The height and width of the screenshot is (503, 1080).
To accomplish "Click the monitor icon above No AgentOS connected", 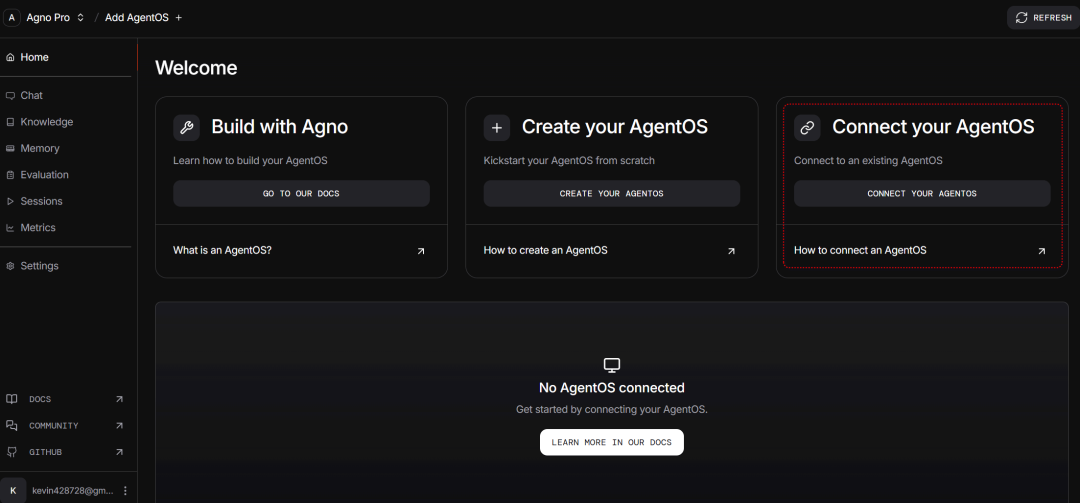I will (612, 365).
